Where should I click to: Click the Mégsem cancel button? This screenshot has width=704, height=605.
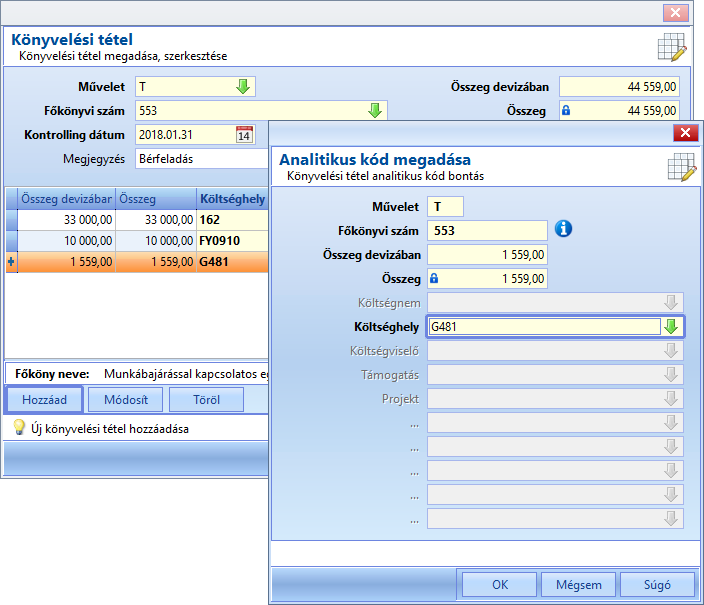coord(578,584)
